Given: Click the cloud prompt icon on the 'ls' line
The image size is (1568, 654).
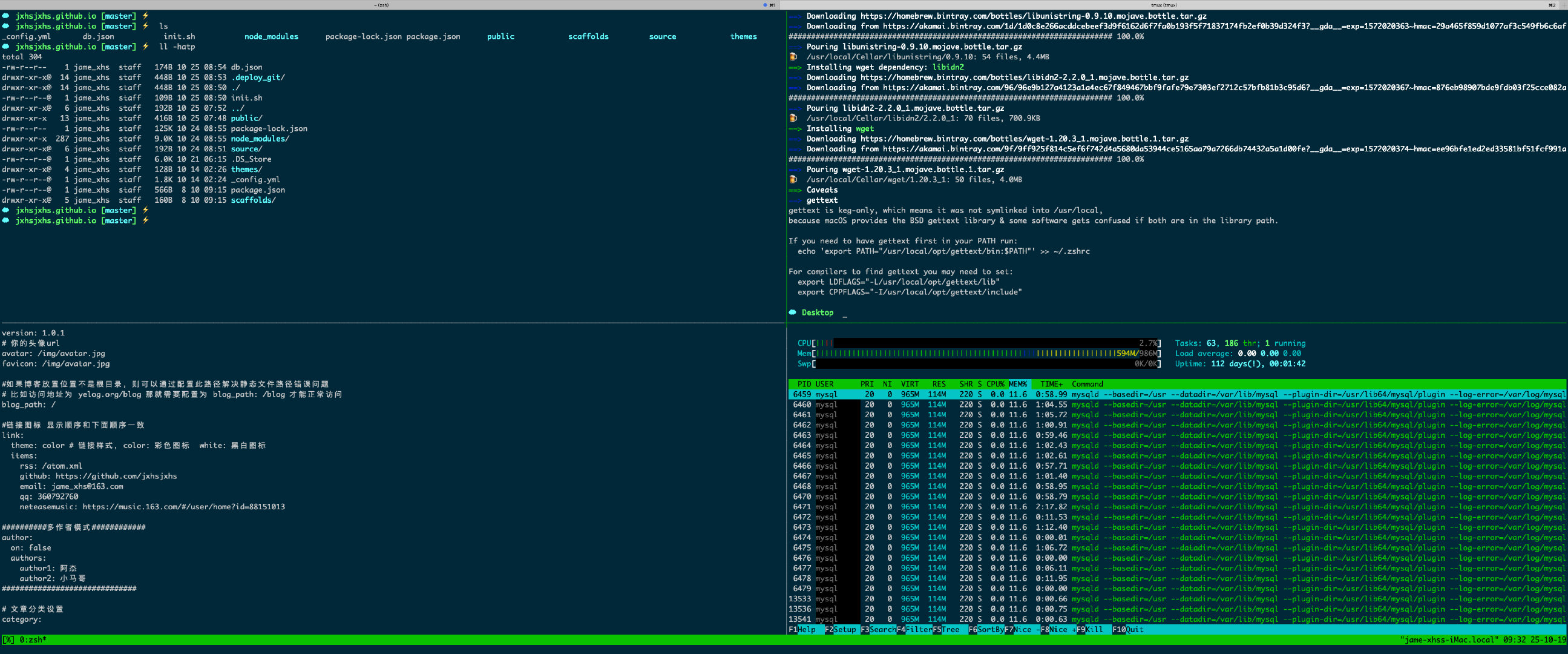Looking at the screenshot, I should point(5,26).
